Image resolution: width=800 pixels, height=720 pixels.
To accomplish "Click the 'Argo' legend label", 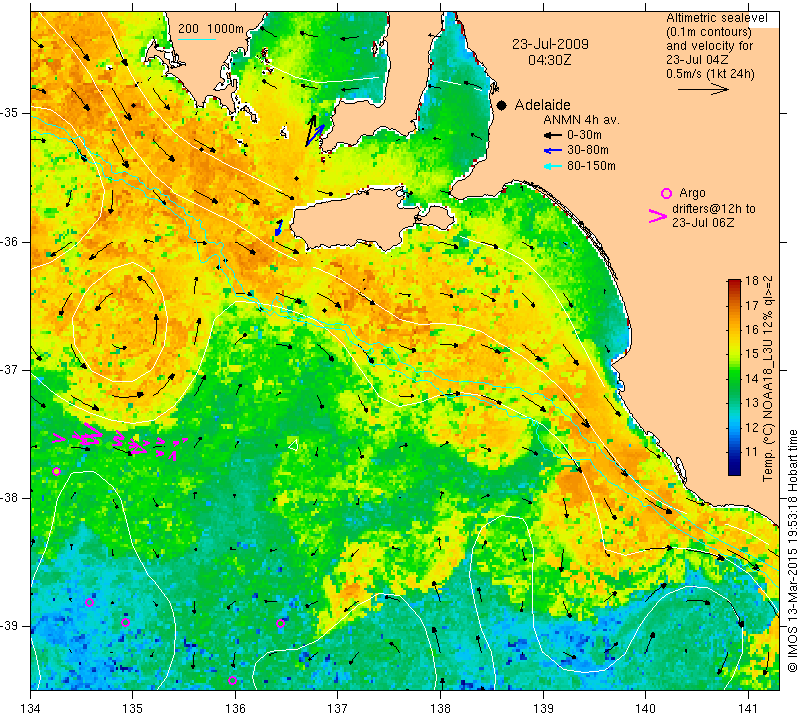I will 692,193.
